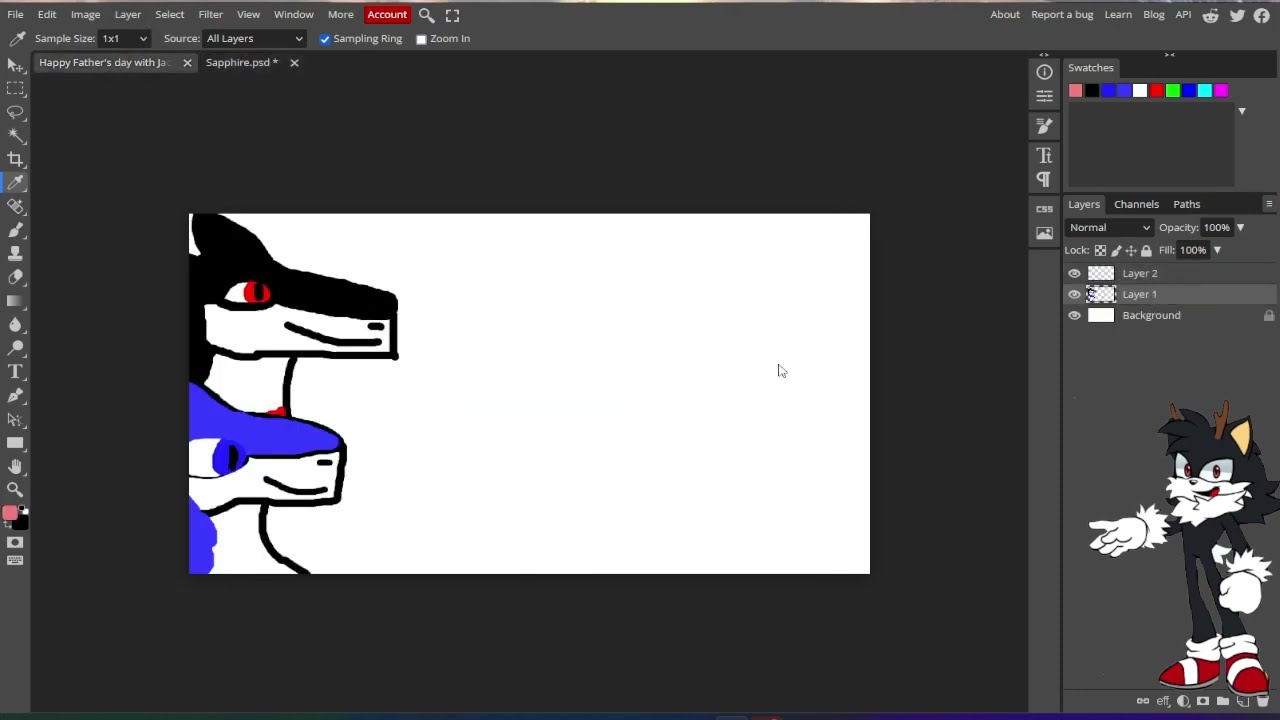
Task: Open the Character panel icon
Action: click(1044, 155)
